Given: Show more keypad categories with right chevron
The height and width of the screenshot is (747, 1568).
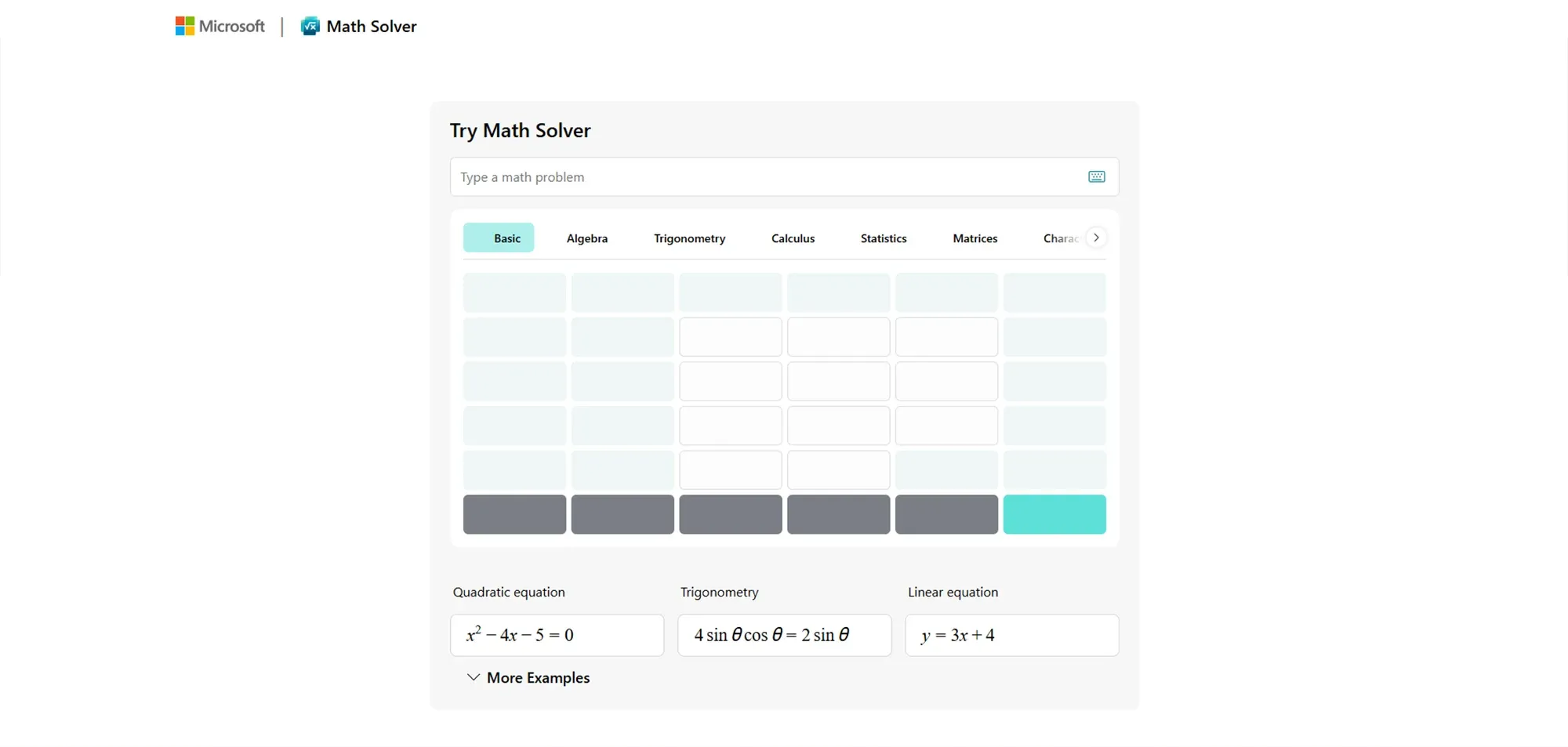Looking at the screenshot, I should [x=1096, y=238].
